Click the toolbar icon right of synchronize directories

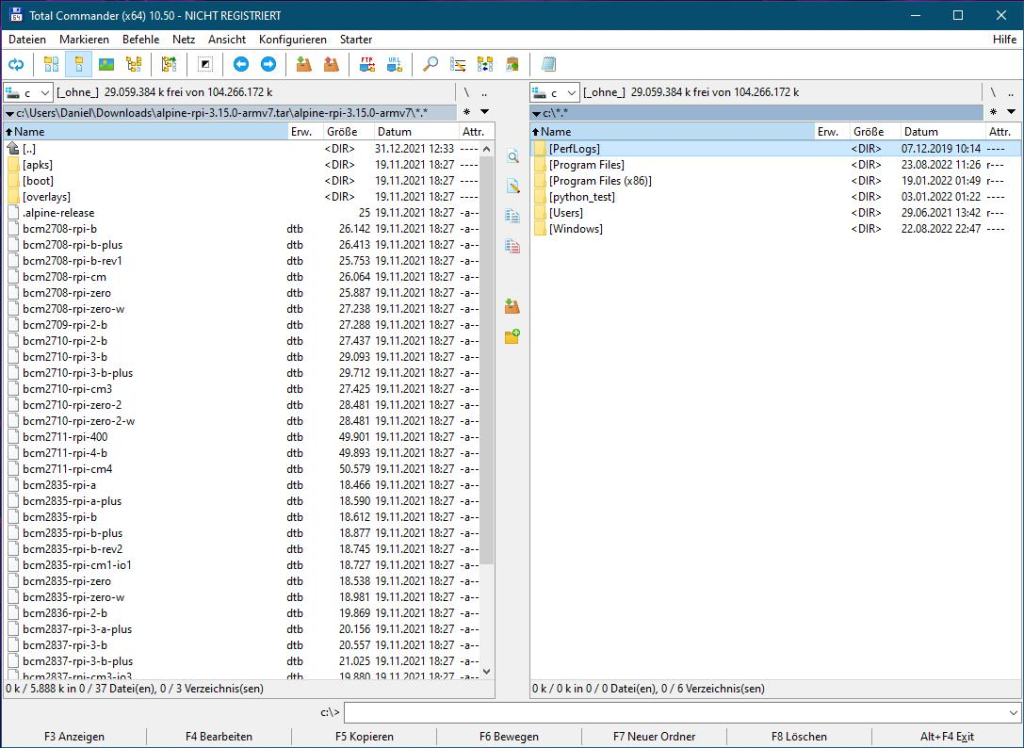click(x=513, y=64)
